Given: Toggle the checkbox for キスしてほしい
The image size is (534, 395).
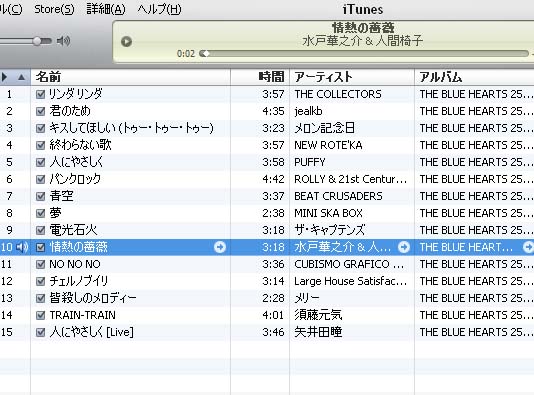Looking at the screenshot, I should [x=41, y=128].
